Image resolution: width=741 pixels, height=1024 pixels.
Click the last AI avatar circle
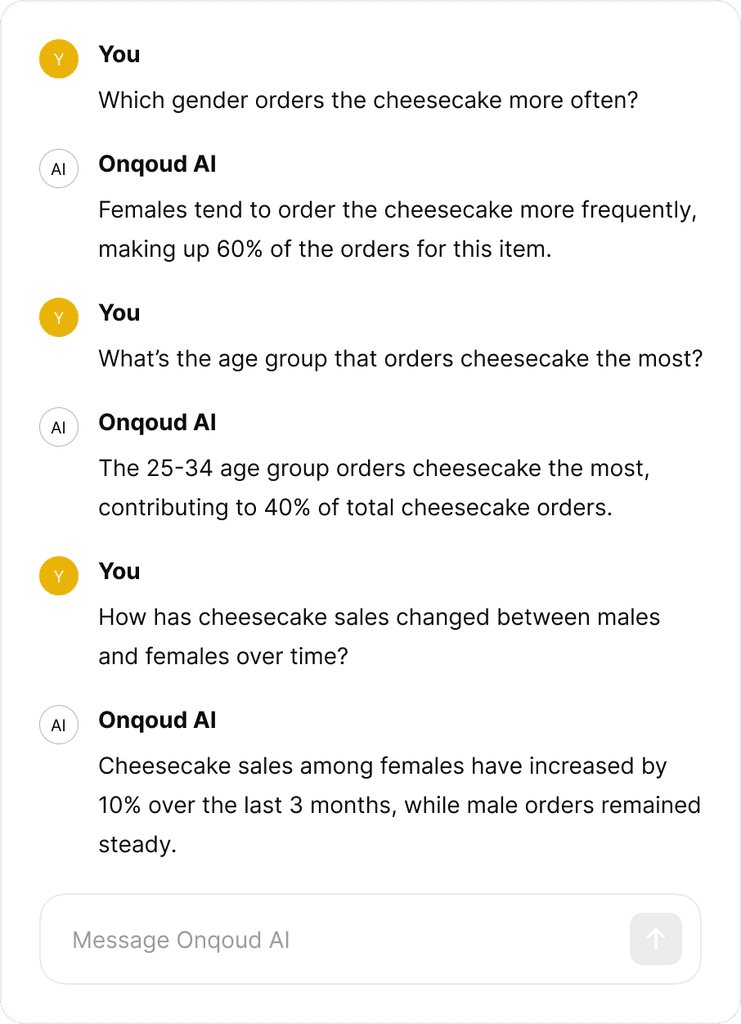coord(59,725)
